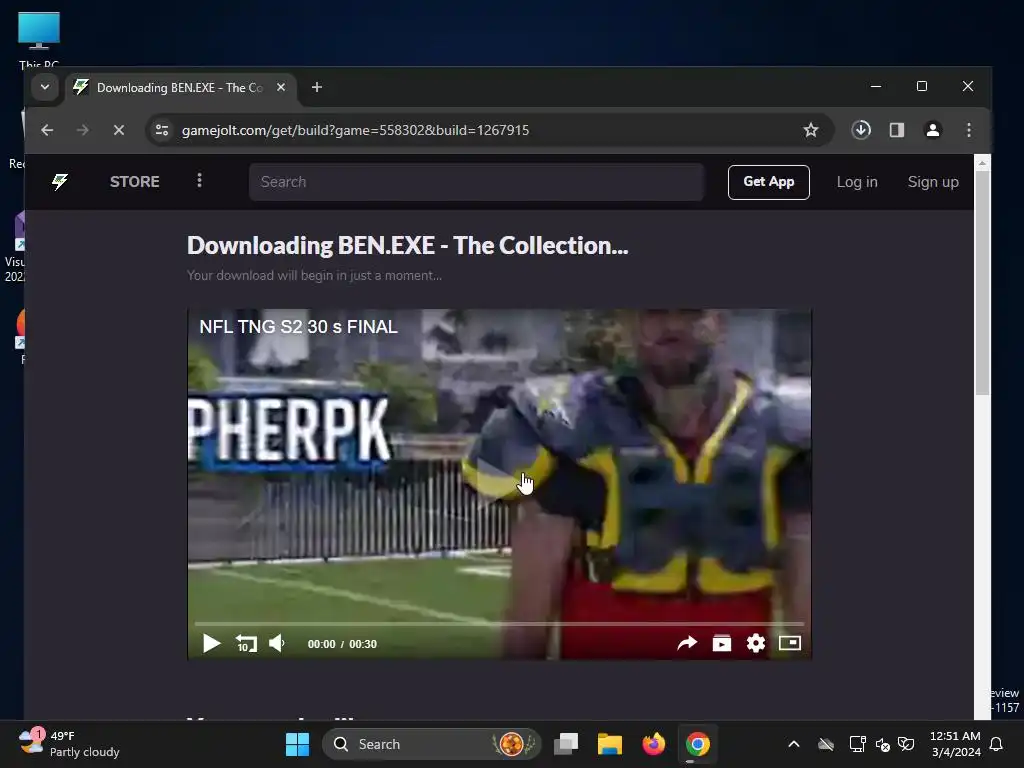Image resolution: width=1024 pixels, height=768 pixels.
Task: Select This PC desktop icon
Action: [39, 39]
